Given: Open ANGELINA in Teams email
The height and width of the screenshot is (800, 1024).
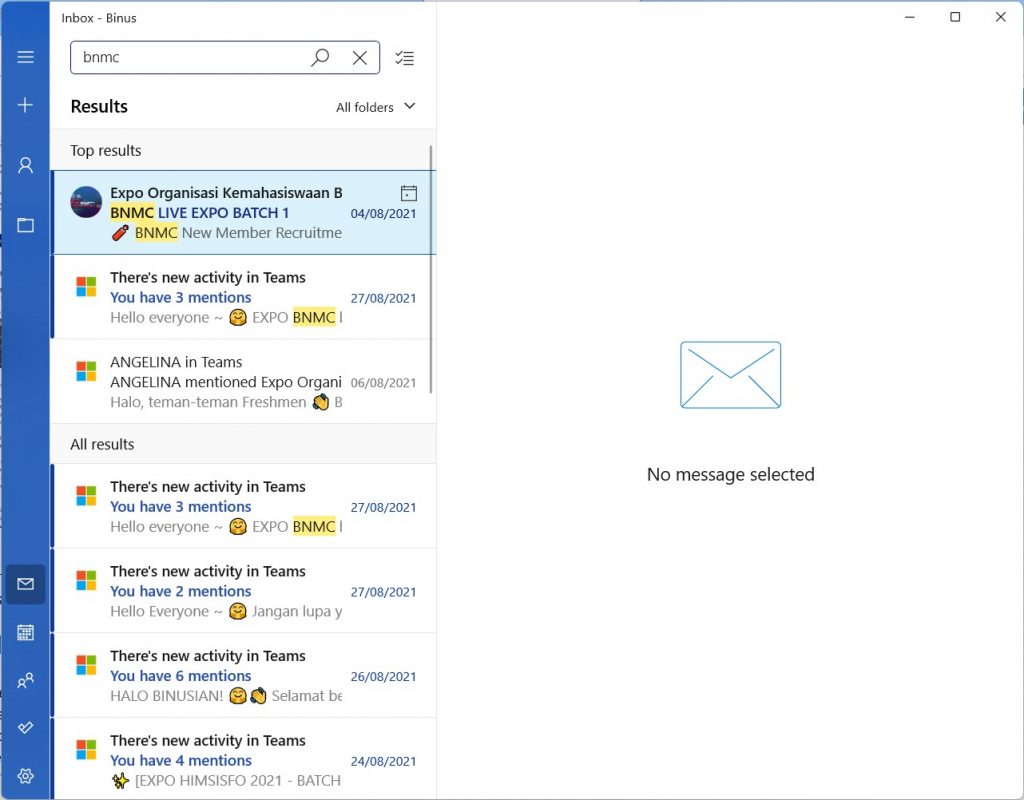Looking at the screenshot, I should tap(242, 382).
